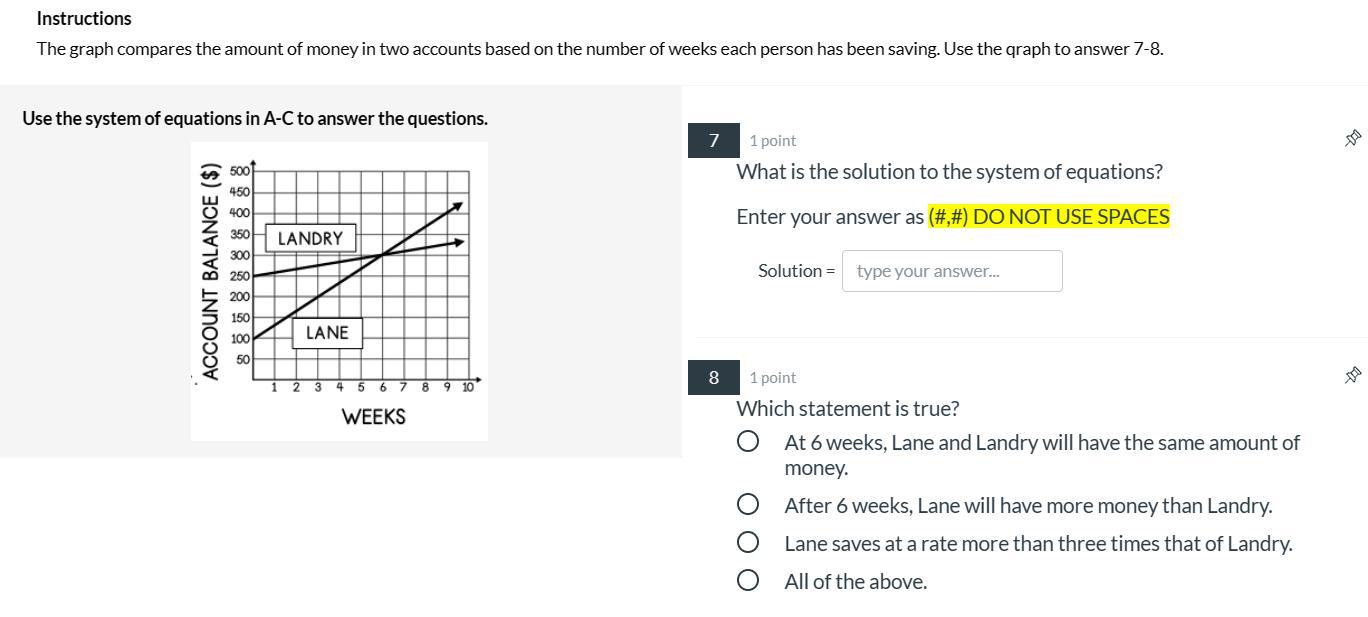
Task: Click the question 8 number badge
Action: pos(713,377)
